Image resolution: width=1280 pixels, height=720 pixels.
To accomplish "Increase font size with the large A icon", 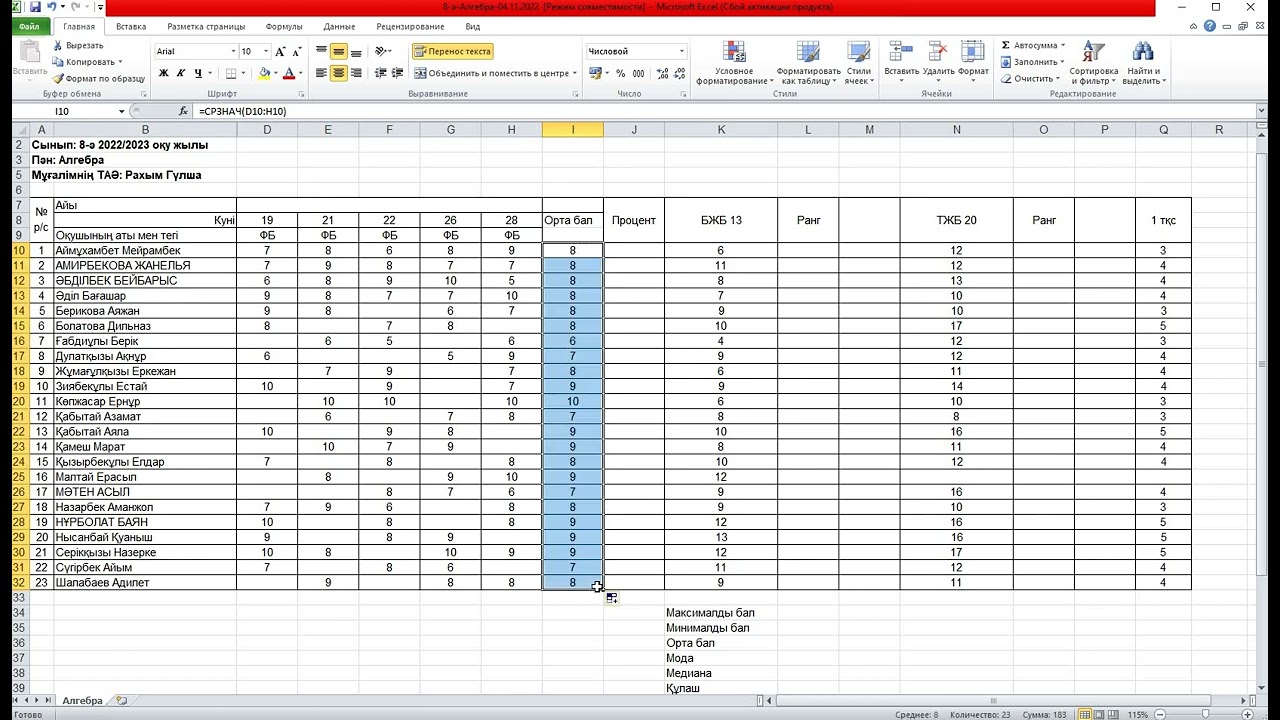I will tap(280, 51).
